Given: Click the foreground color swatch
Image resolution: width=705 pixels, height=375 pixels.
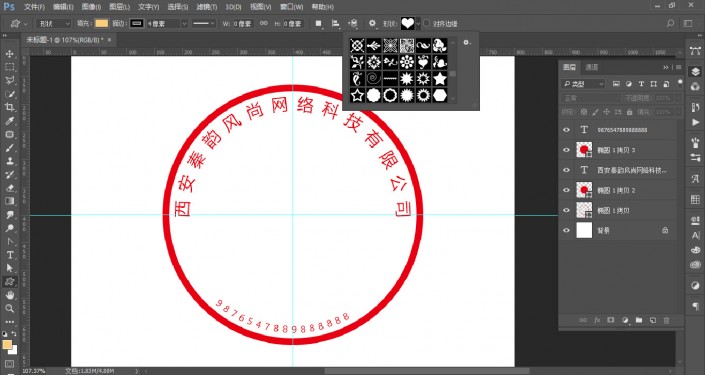Looking at the screenshot, I should tap(7, 345).
